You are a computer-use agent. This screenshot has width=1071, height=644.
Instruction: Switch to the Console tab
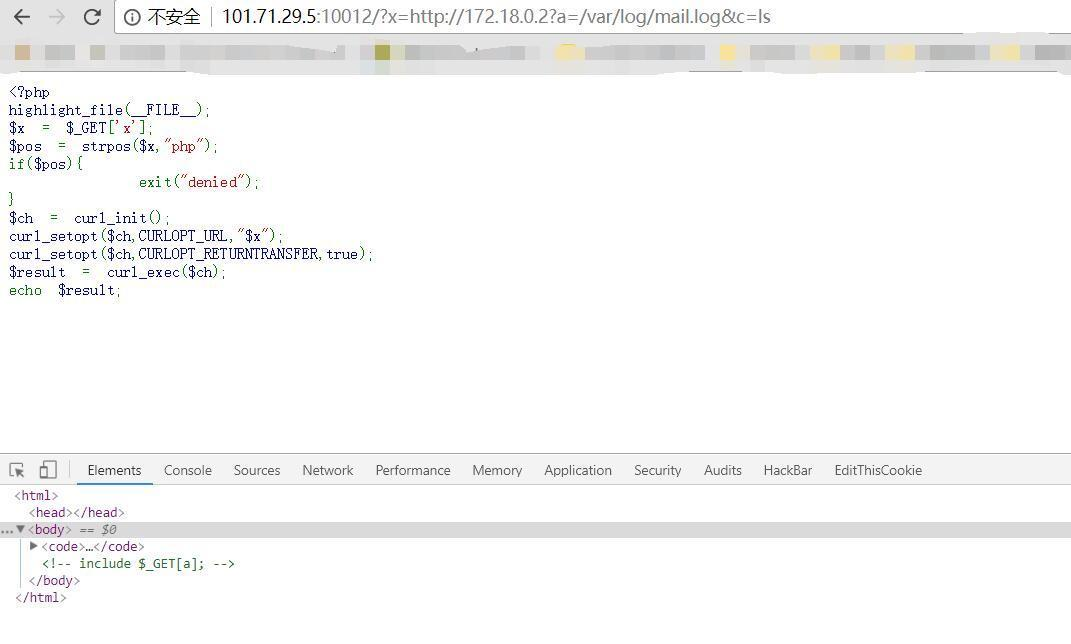[187, 470]
